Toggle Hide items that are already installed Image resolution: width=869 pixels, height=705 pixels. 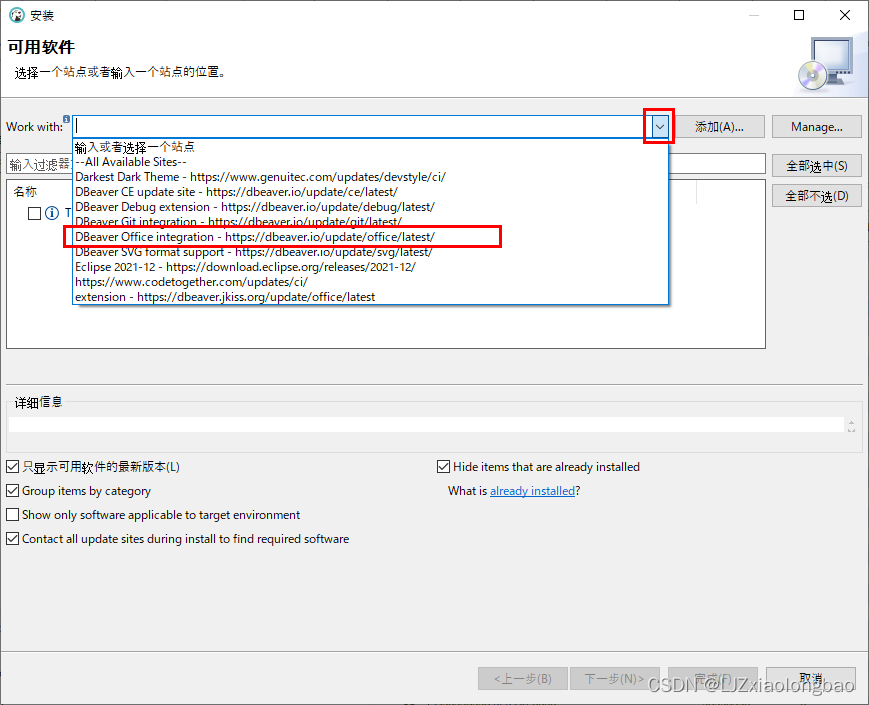(x=443, y=467)
